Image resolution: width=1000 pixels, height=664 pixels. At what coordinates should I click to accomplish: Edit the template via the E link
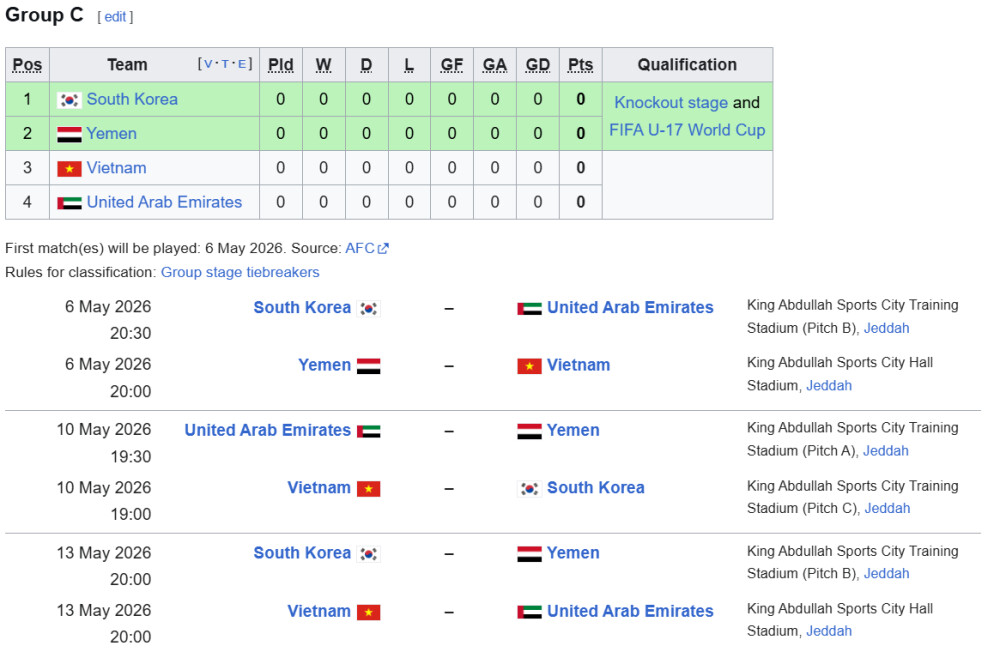pos(241,64)
